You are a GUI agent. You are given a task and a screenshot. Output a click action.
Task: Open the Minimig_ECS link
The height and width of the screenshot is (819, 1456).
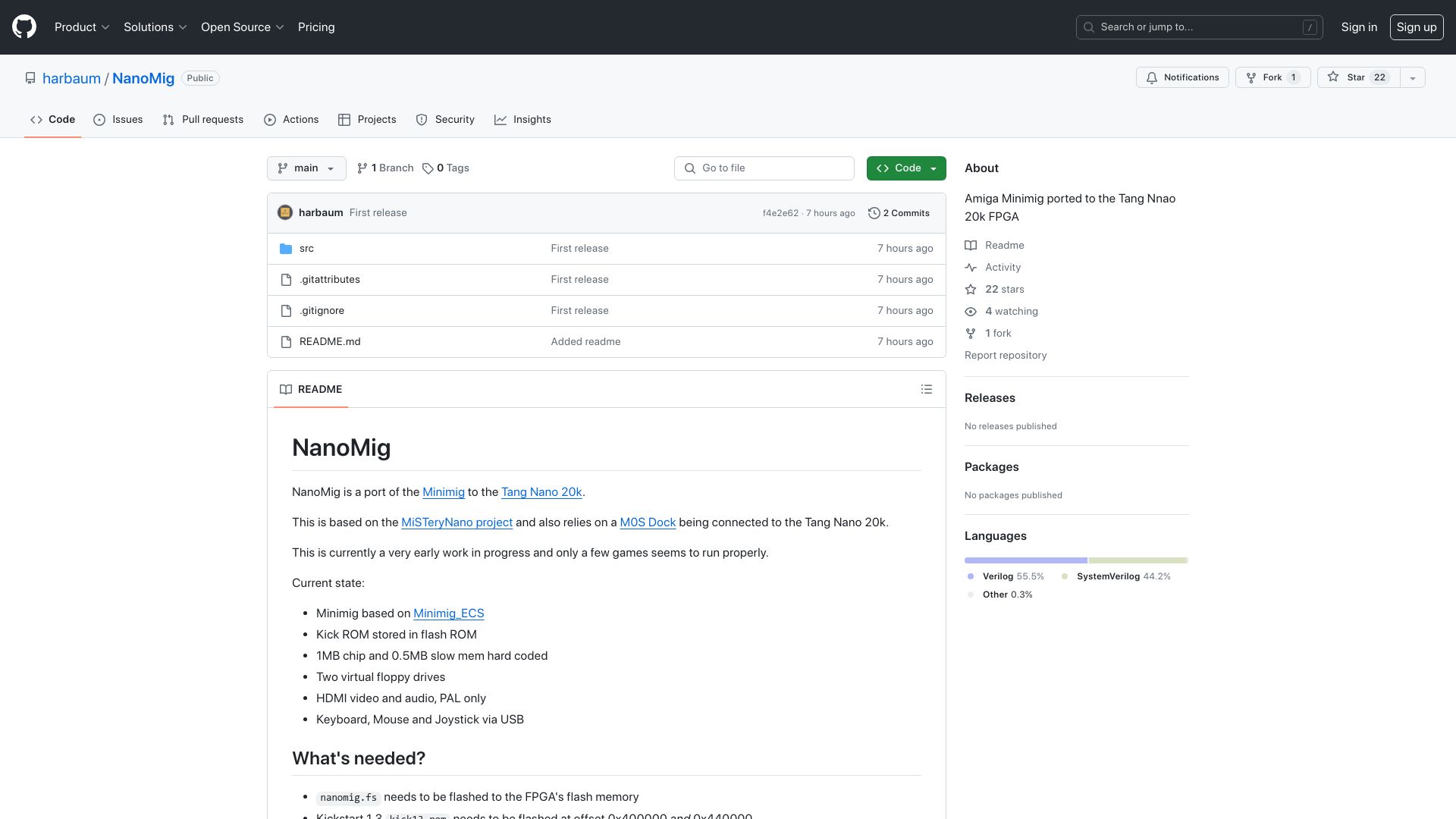[x=448, y=613]
